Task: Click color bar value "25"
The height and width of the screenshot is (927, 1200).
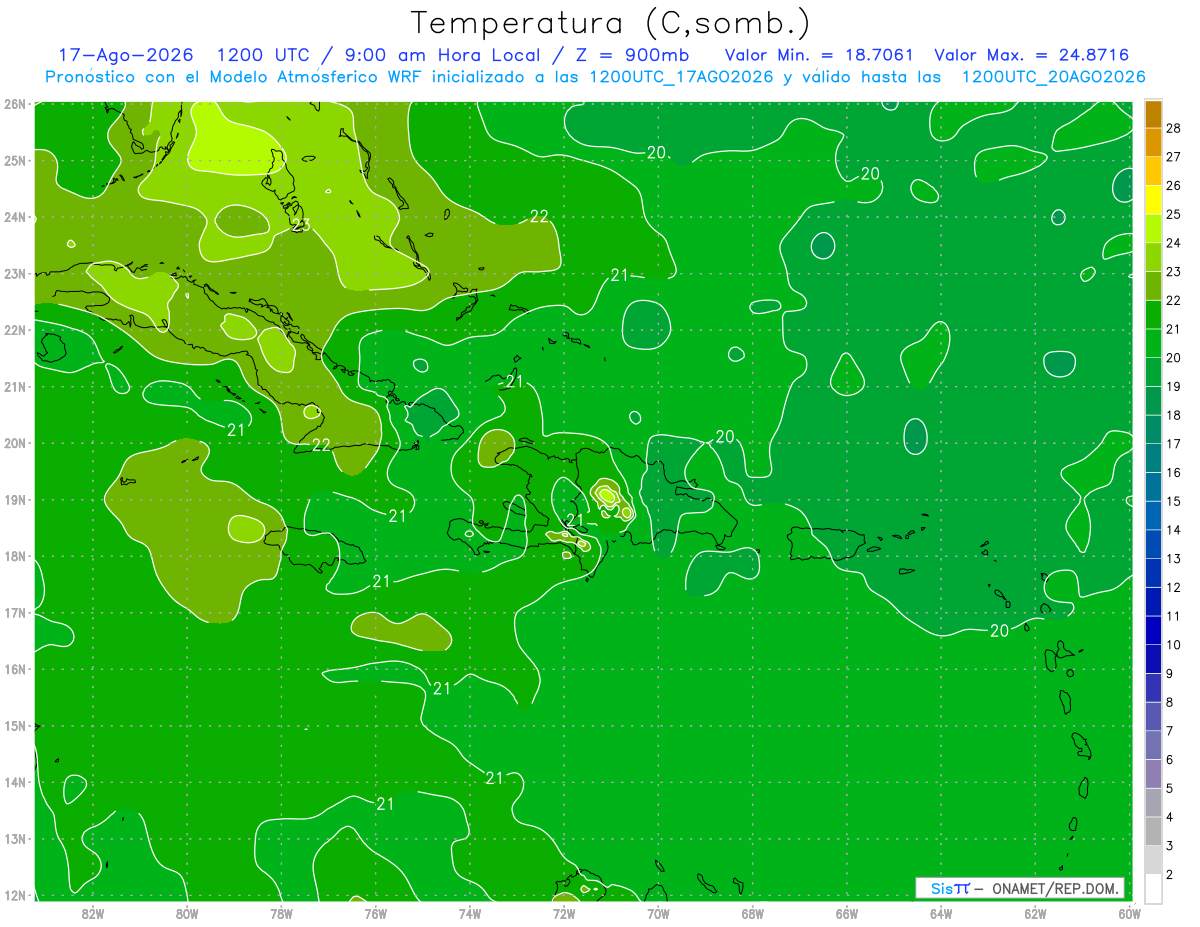Action: click(x=1174, y=215)
